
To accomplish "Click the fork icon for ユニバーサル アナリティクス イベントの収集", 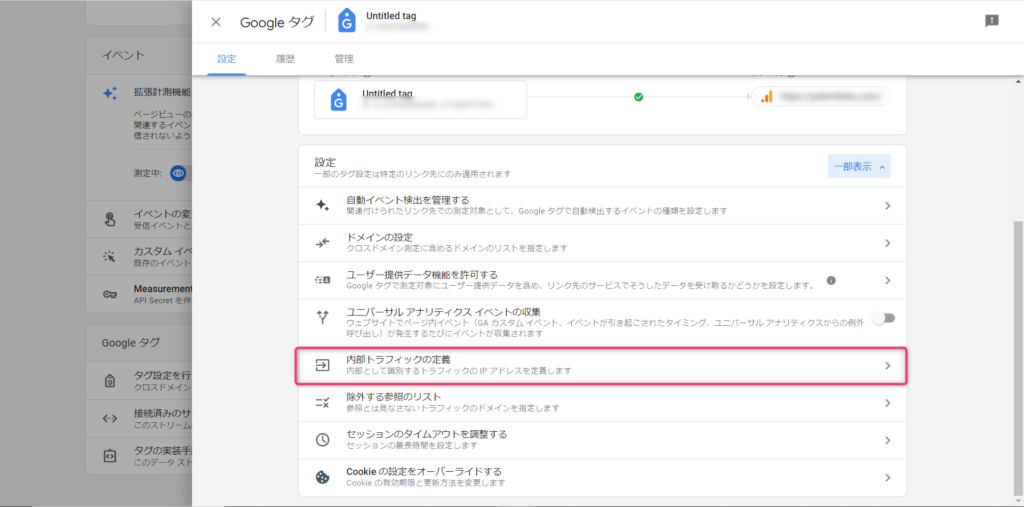I will coord(322,318).
